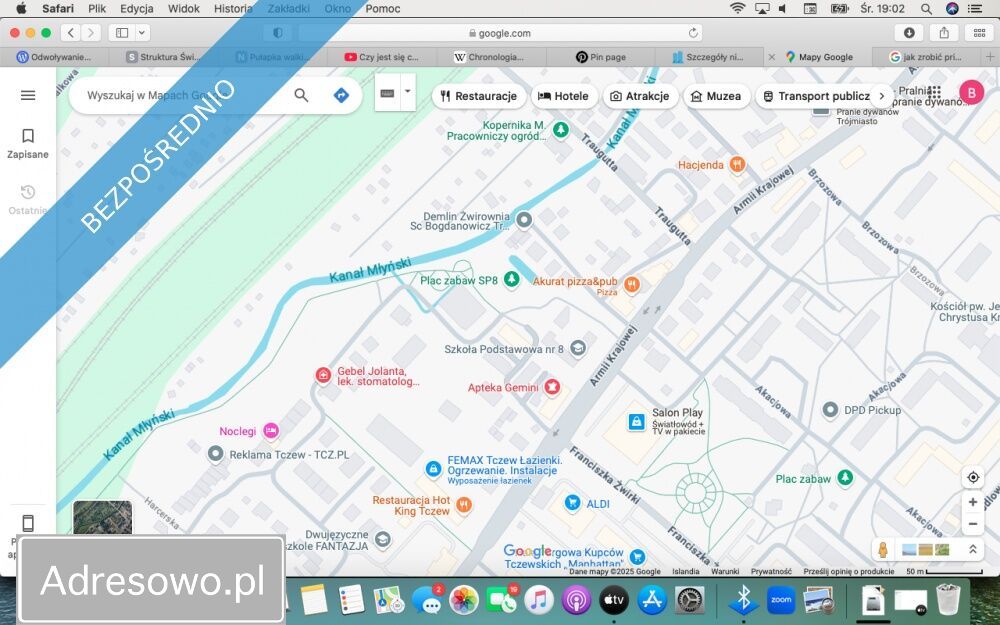Open Spotlight search in menu bar
Viewport: 1000px width, 625px height.
pyautogui.click(x=926, y=8)
